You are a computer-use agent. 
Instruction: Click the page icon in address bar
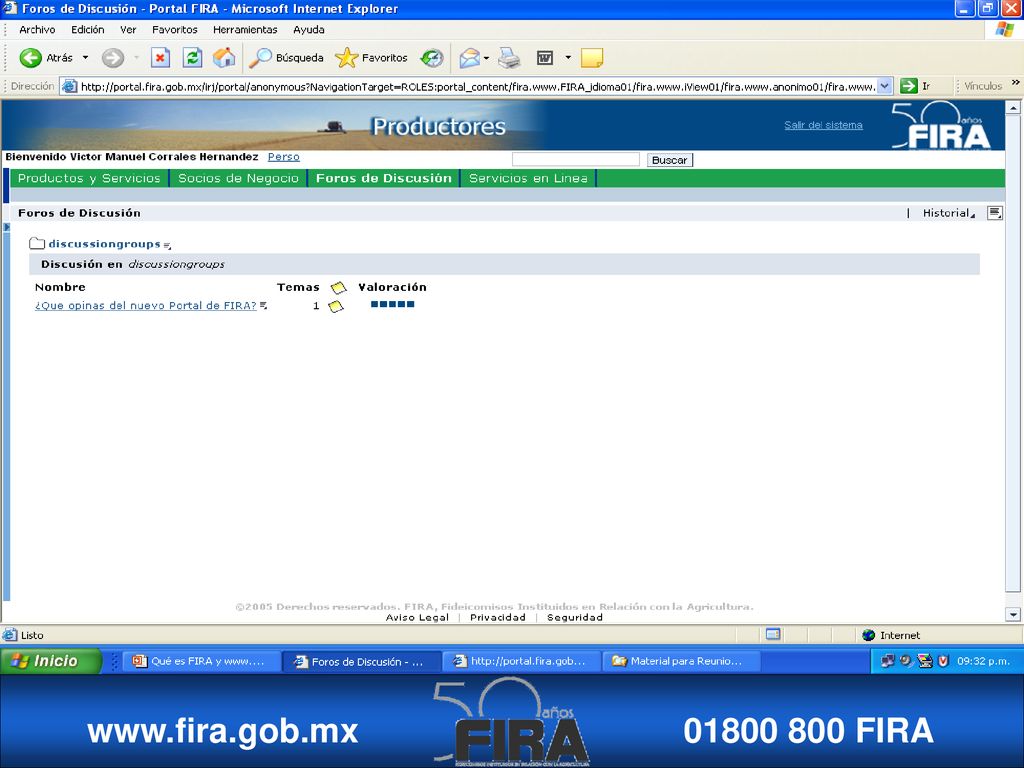point(70,86)
